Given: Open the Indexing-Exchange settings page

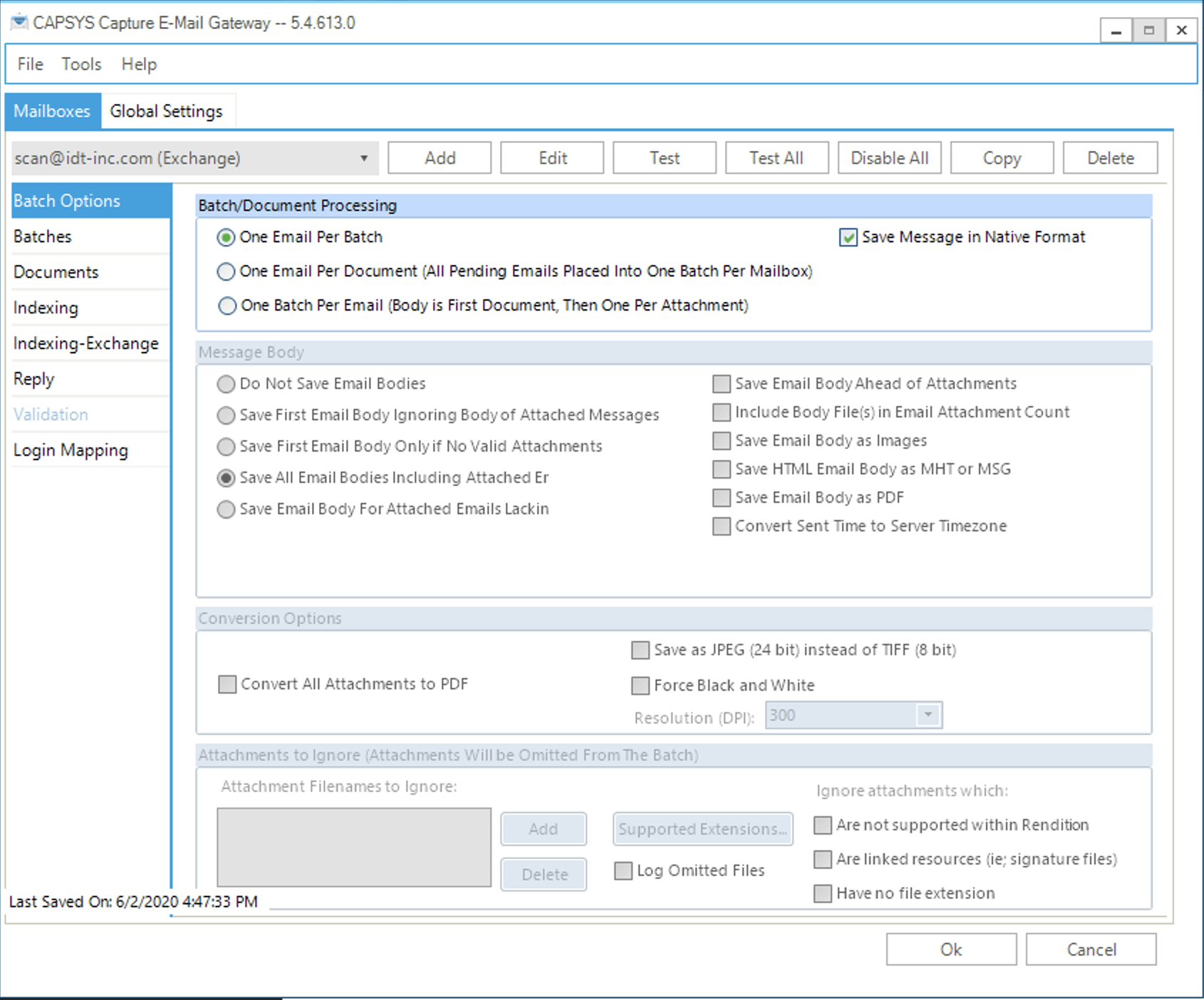Looking at the screenshot, I should (85, 343).
